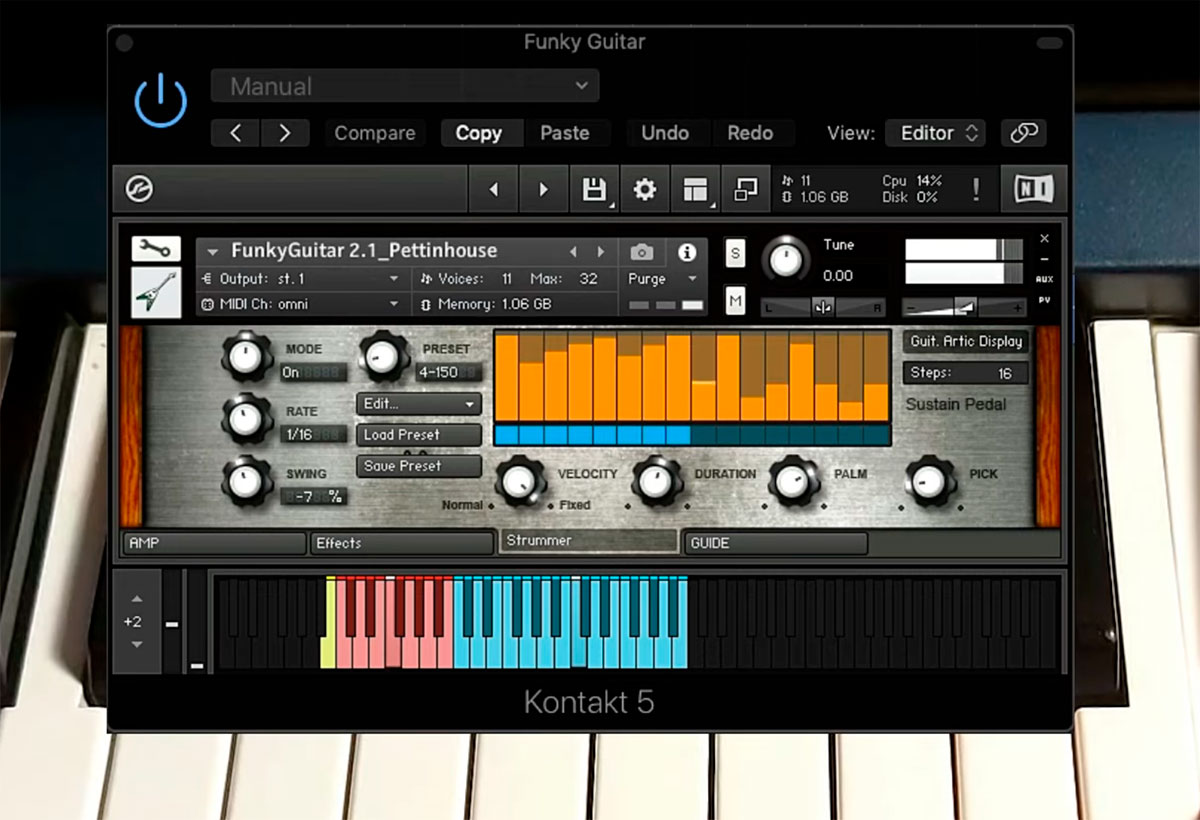Screen dimensions: 1200x820
Task: Toggle the PV button on the instrument header
Action: pos(1044,299)
